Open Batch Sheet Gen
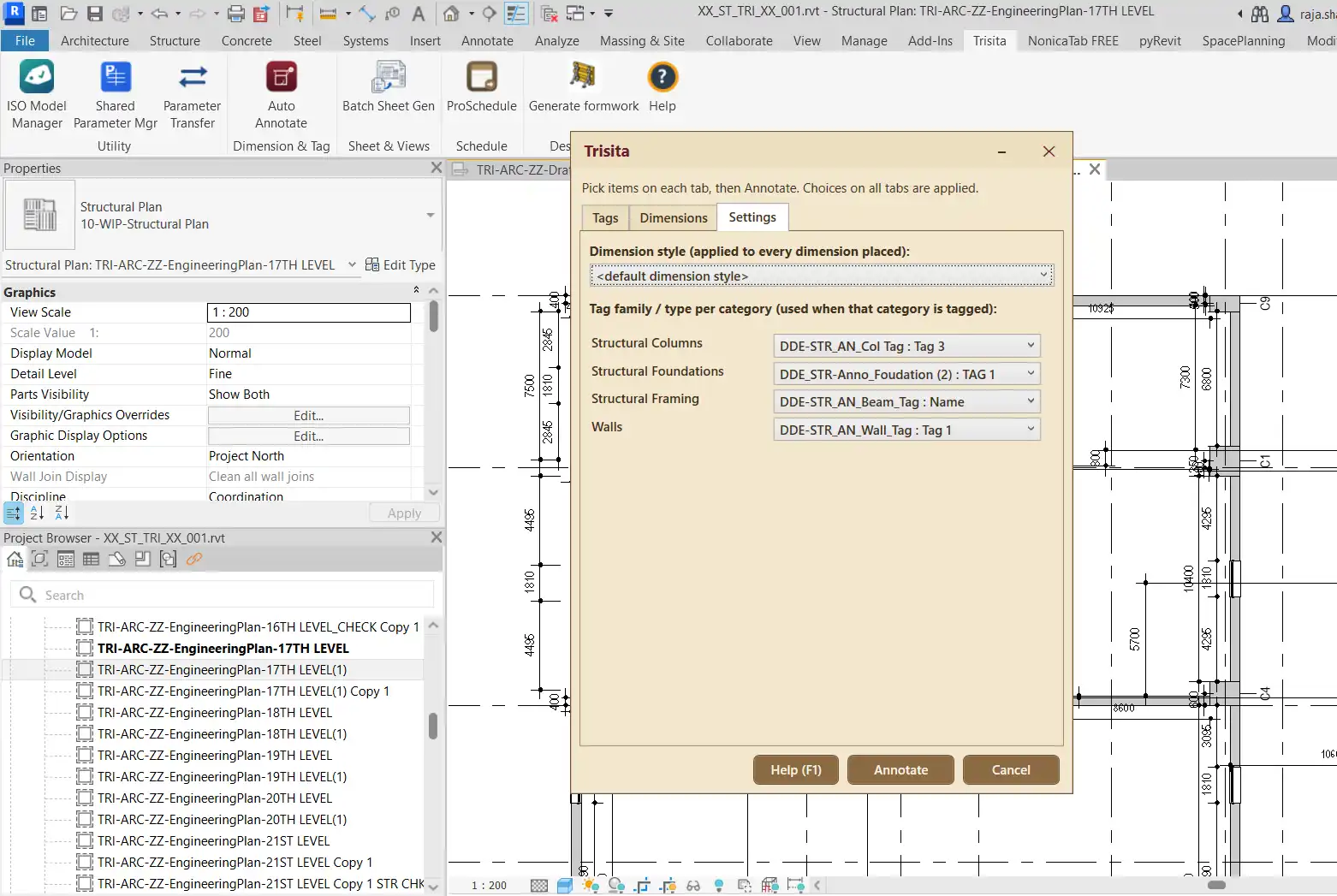 tap(389, 87)
